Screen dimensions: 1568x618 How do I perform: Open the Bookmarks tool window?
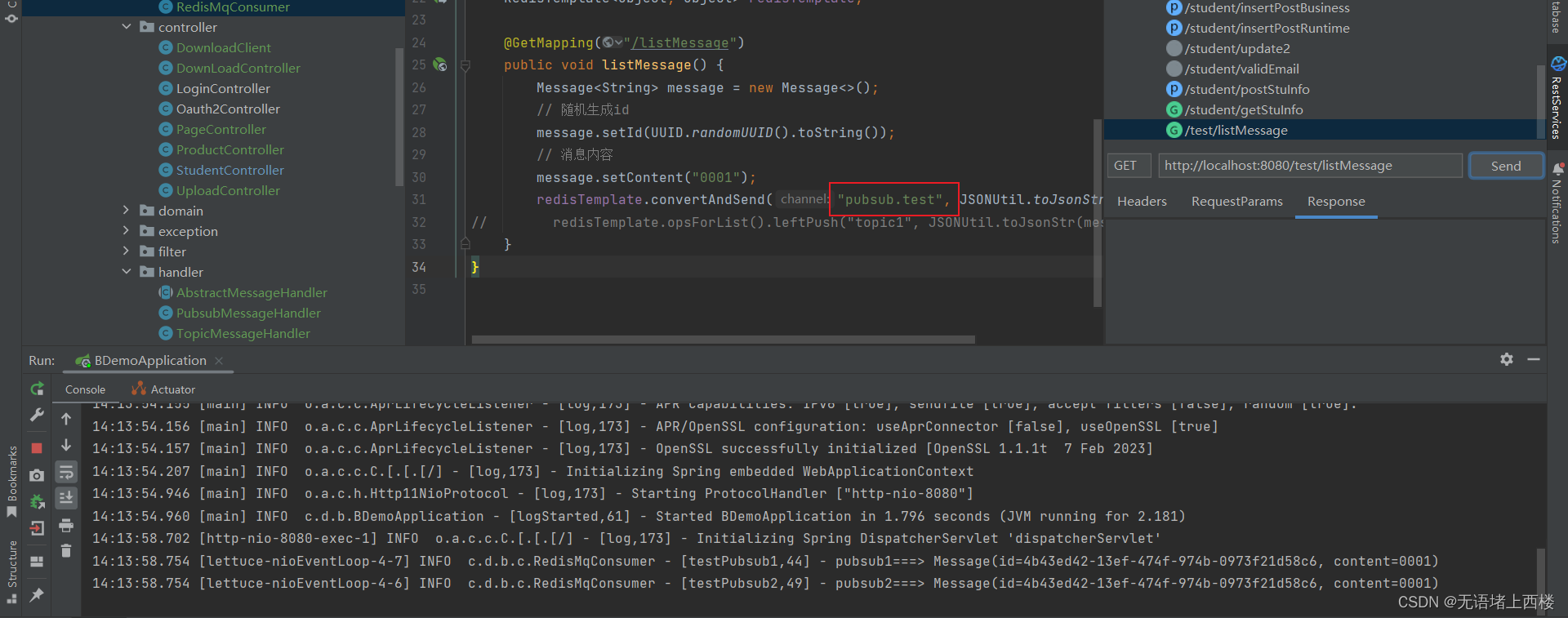11,482
